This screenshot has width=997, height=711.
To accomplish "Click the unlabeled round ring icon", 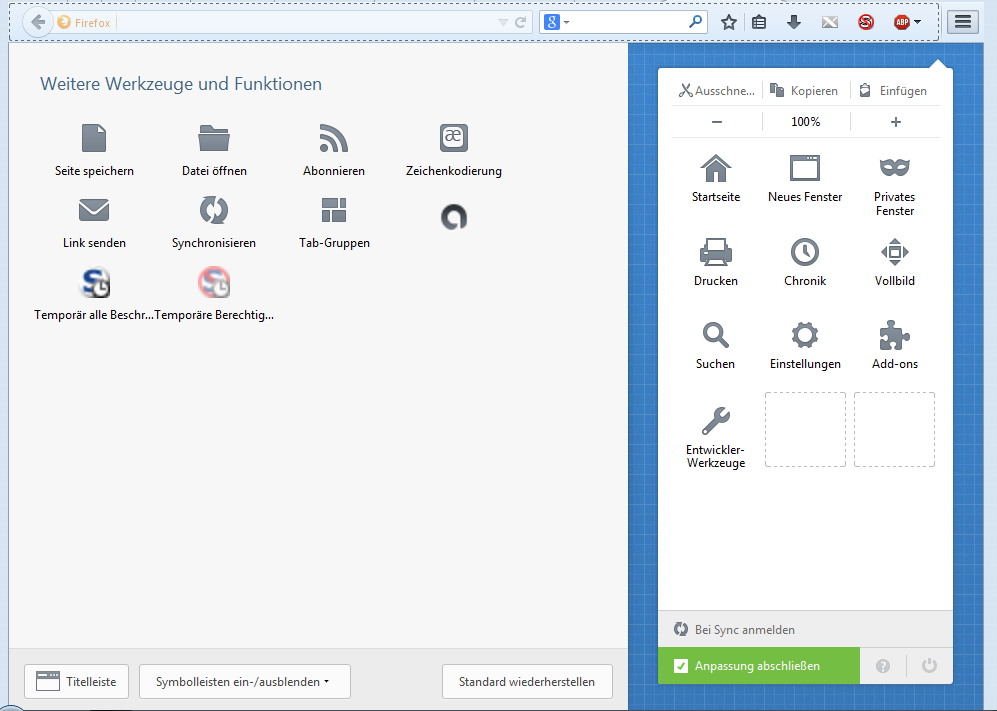I will 453,217.
